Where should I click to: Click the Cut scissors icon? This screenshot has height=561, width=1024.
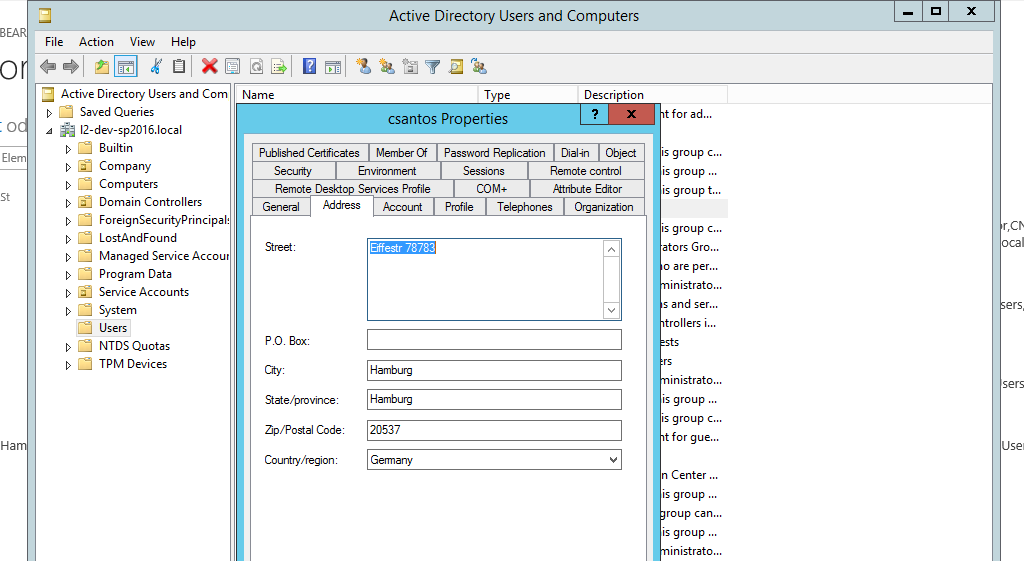[x=156, y=67]
